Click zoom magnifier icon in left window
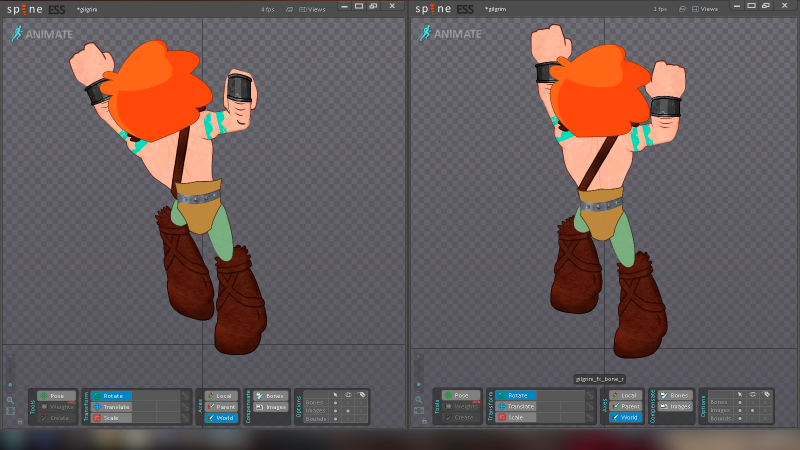Image resolution: width=800 pixels, height=450 pixels. (10, 401)
